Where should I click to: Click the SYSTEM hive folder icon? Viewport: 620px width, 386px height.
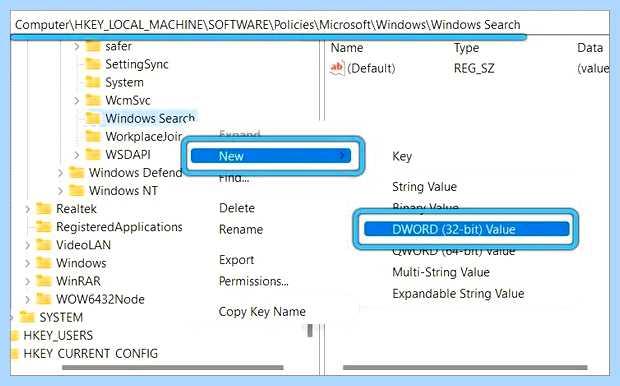[x=27, y=318]
